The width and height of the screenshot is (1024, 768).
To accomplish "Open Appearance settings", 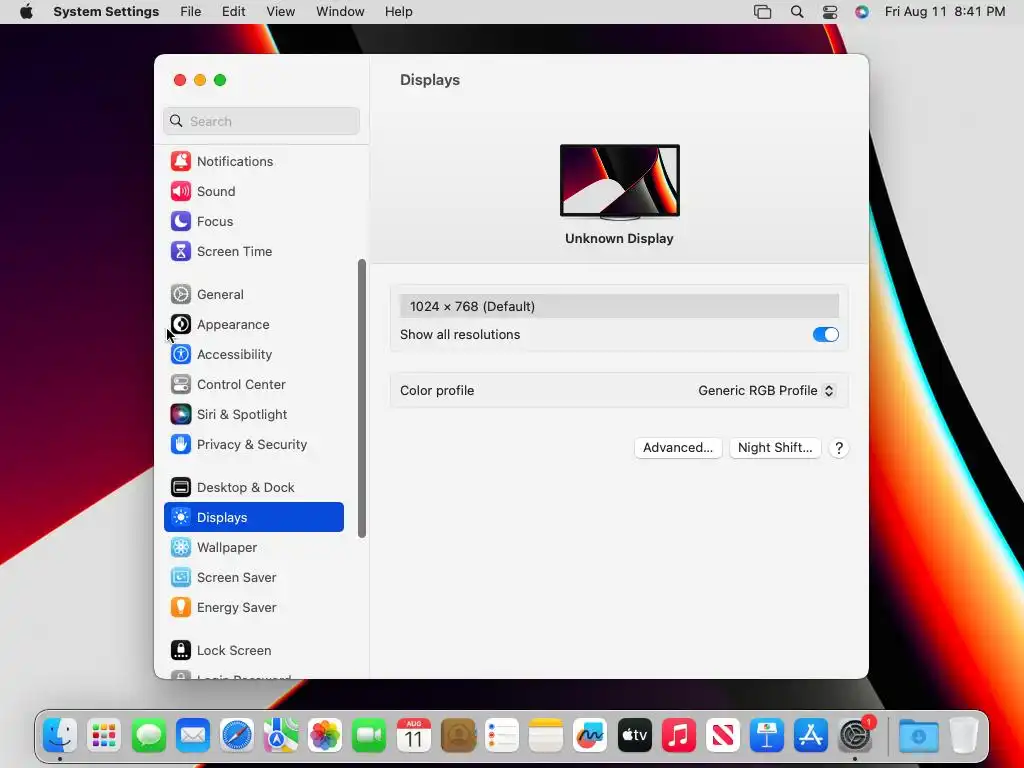I will click(x=253, y=325).
